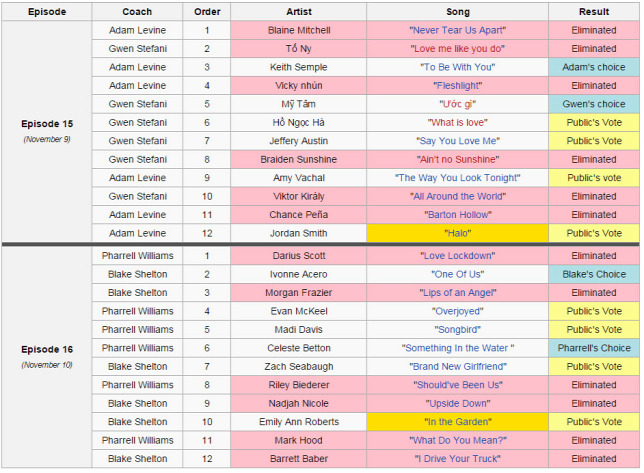Click the blue "Adam's choice" result cell
Viewport: 644px width, 473px height.
pyautogui.click(x=594, y=67)
